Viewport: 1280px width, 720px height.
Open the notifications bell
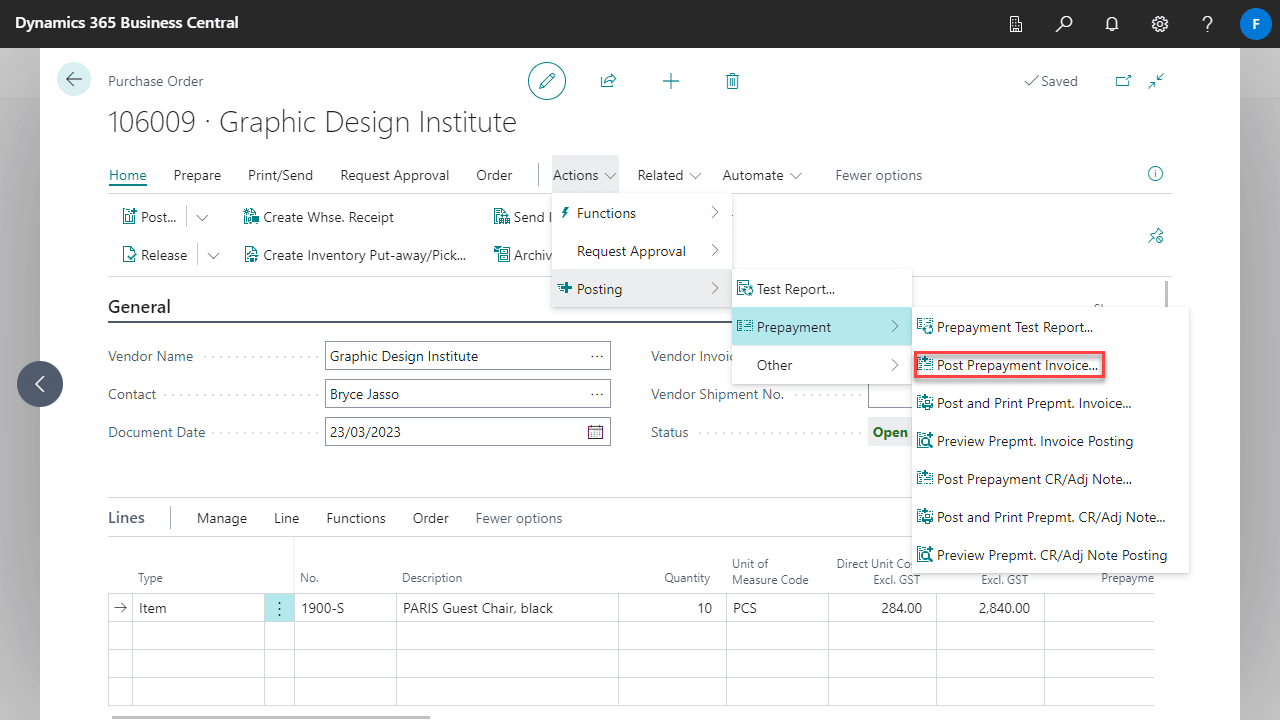(1112, 23)
